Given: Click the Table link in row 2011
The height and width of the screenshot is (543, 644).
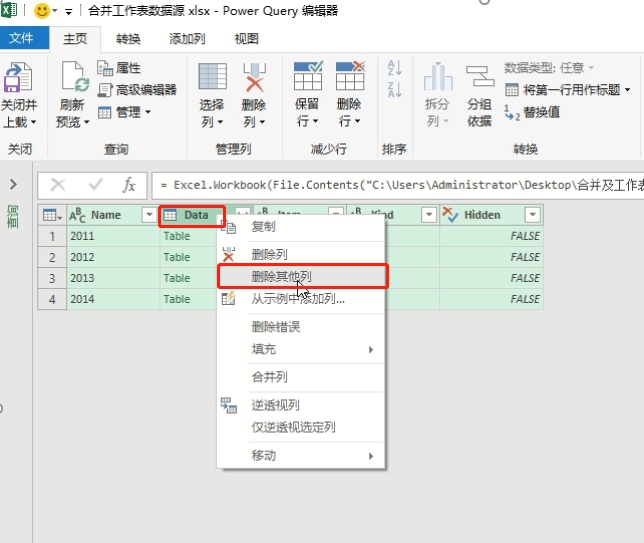Looking at the screenshot, I should click(x=177, y=236).
